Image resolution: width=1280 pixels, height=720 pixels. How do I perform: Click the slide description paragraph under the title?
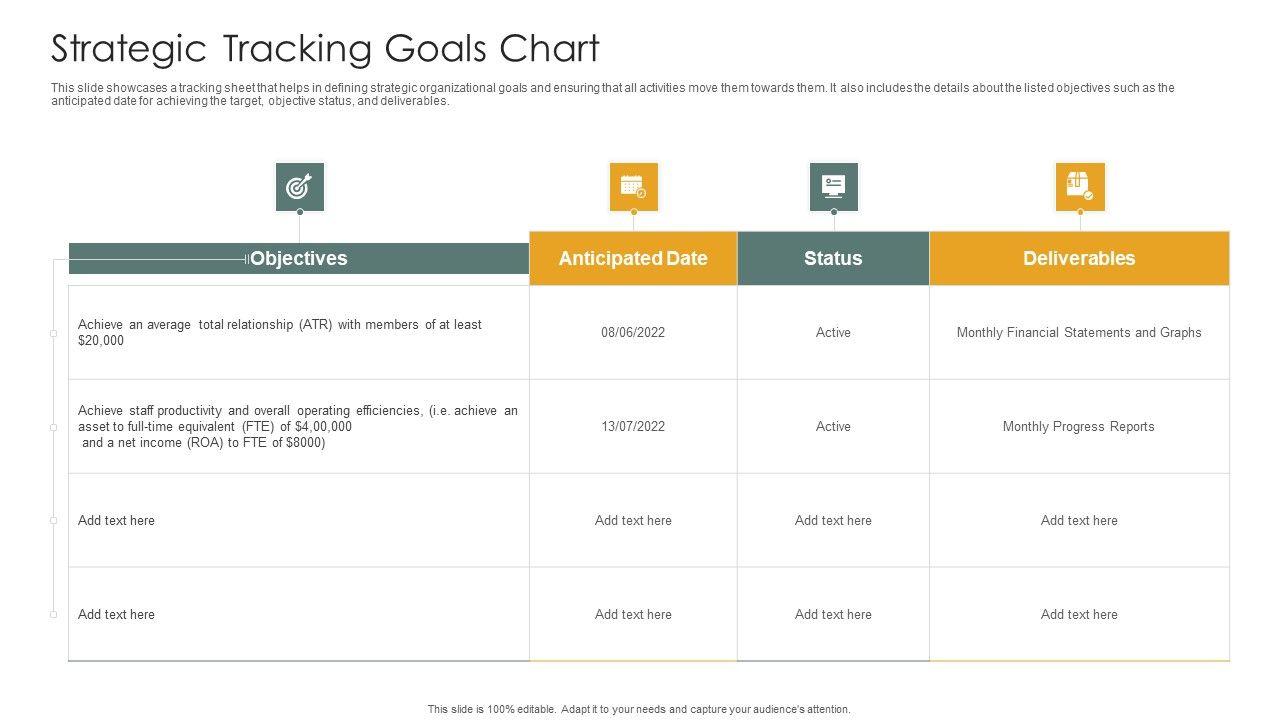(x=612, y=94)
